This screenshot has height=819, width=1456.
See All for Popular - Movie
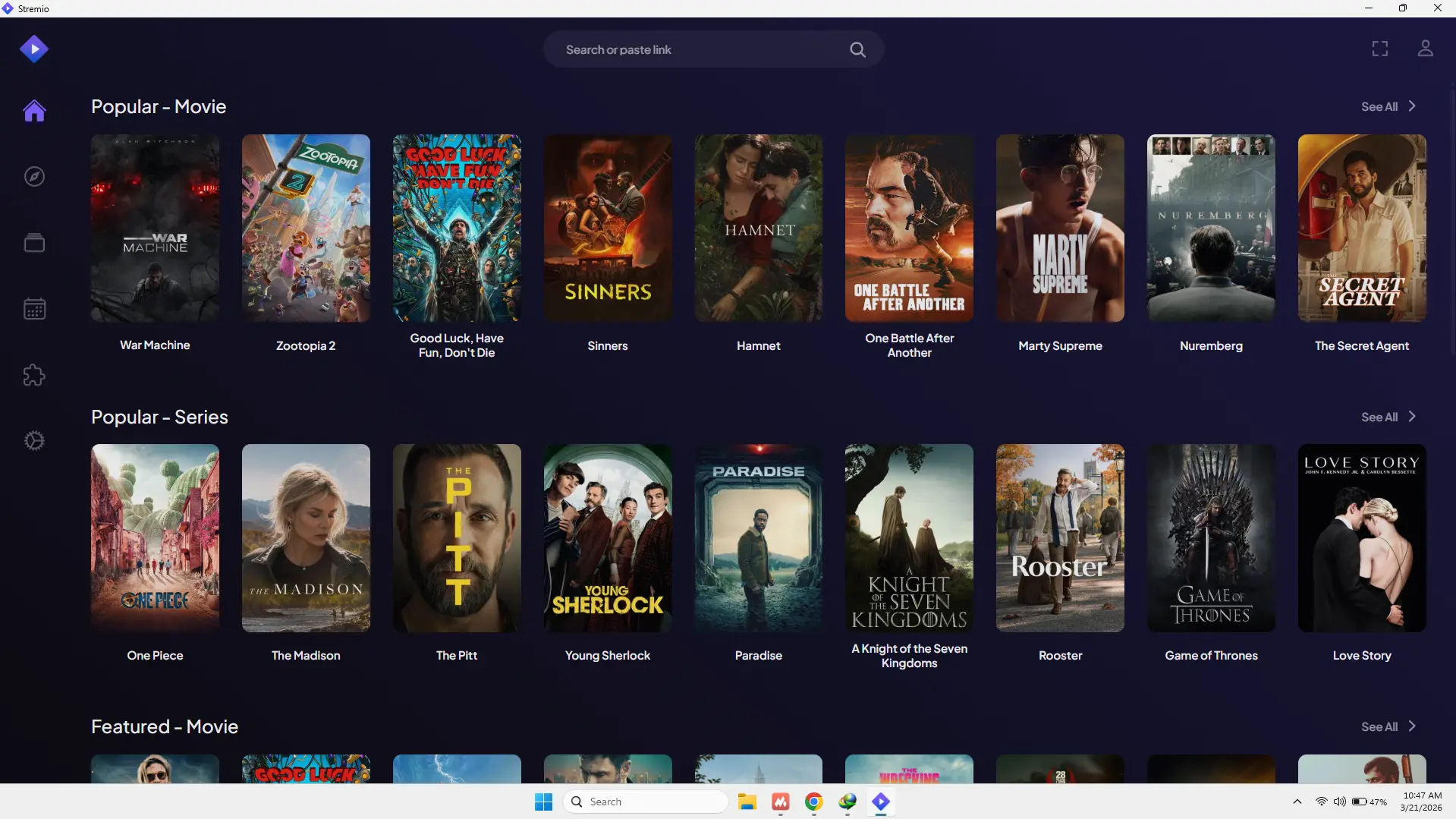click(x=1379, y=107)
